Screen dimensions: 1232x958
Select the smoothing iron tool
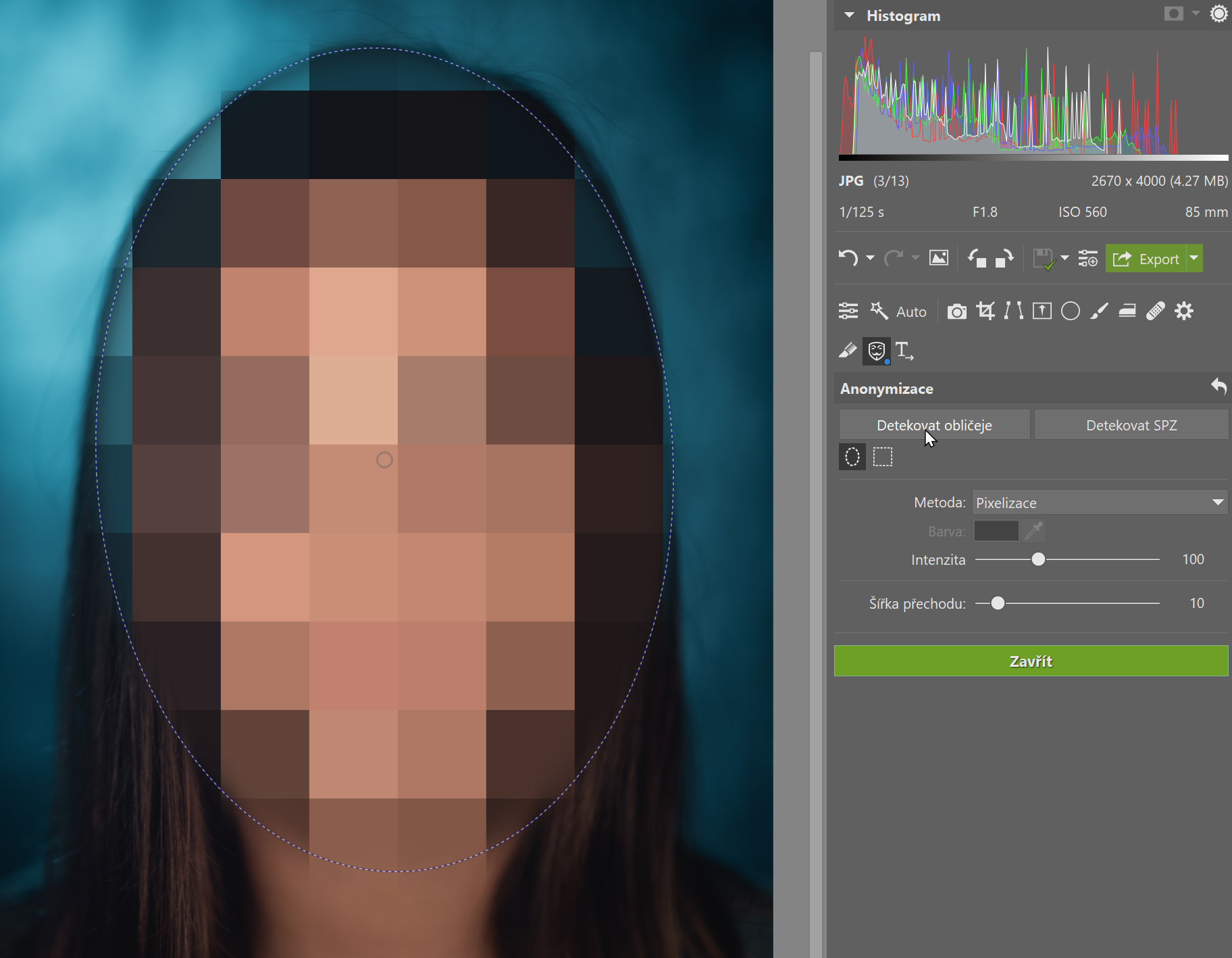[1127, 311]
